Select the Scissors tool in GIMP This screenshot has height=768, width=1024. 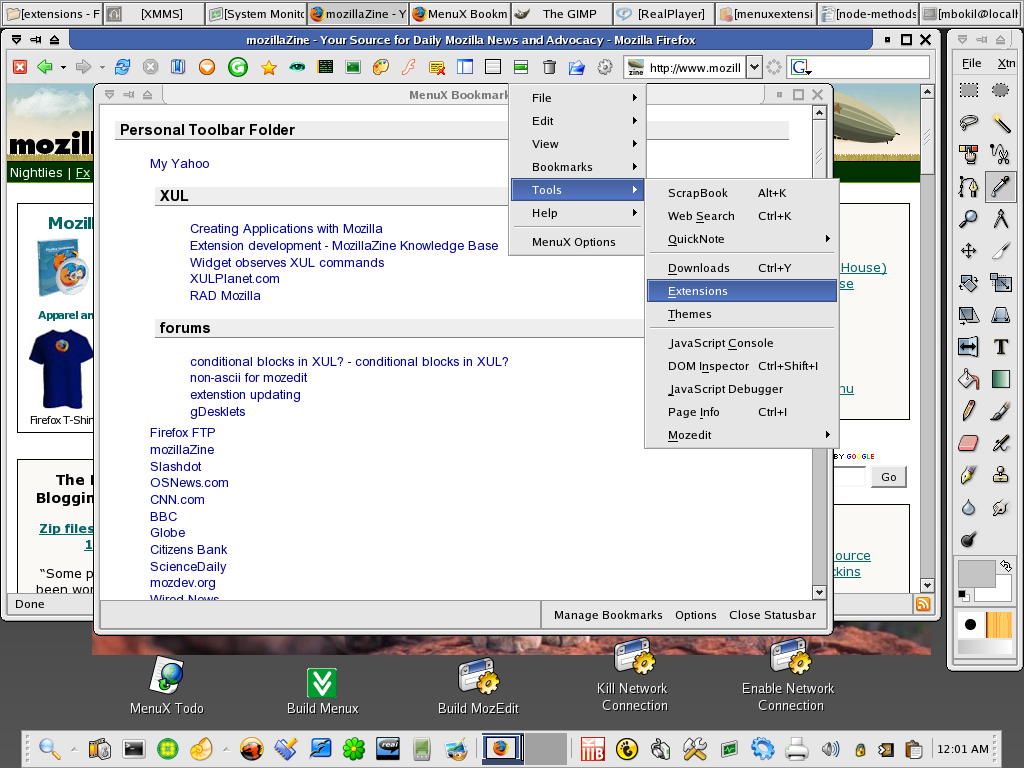[1000, 154]
